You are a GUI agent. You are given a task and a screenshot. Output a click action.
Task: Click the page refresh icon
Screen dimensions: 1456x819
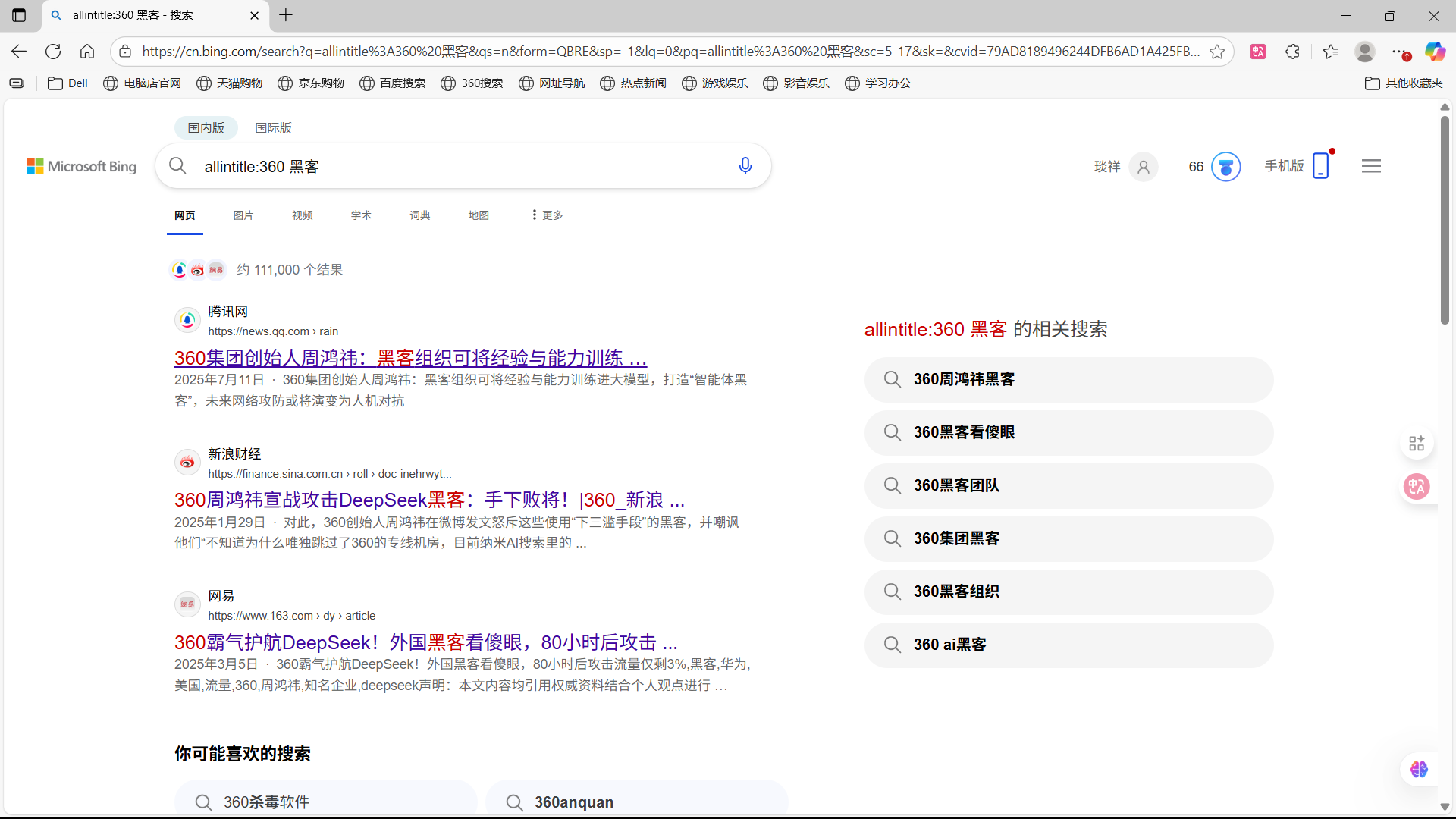tap(53, 52)
